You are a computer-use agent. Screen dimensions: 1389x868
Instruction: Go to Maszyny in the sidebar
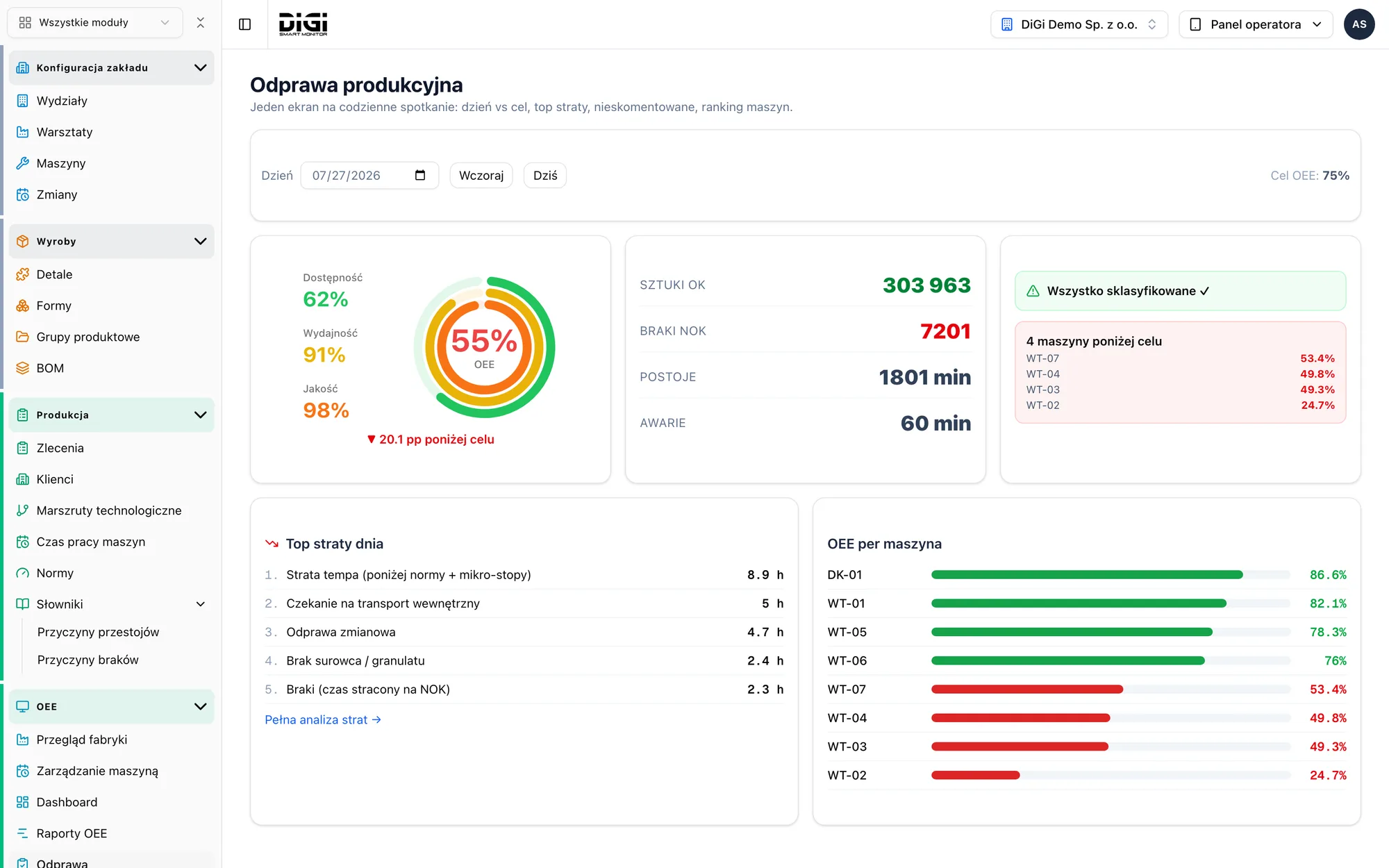(x=112, y=163)
